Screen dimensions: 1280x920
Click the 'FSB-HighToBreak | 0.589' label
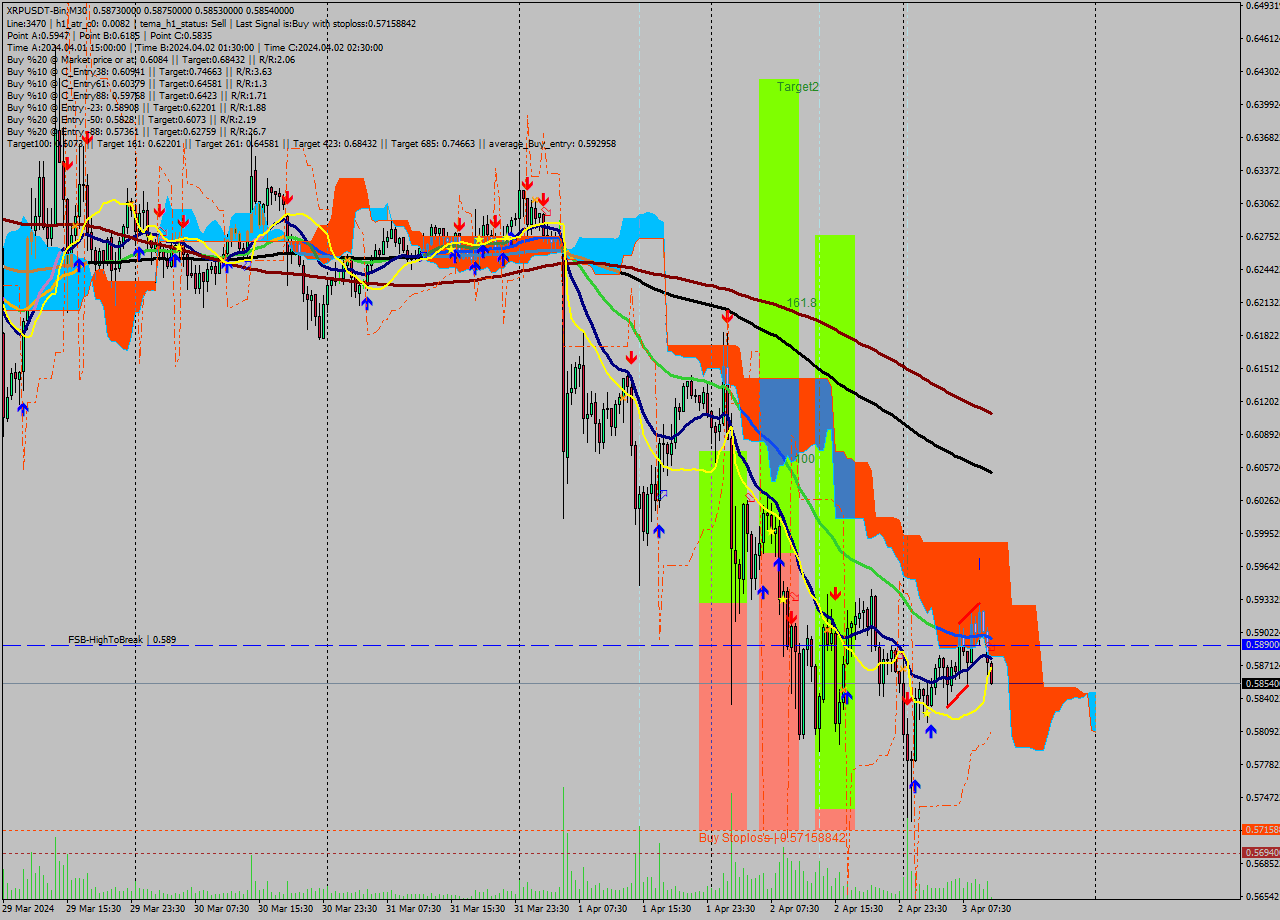coord(122,639)
